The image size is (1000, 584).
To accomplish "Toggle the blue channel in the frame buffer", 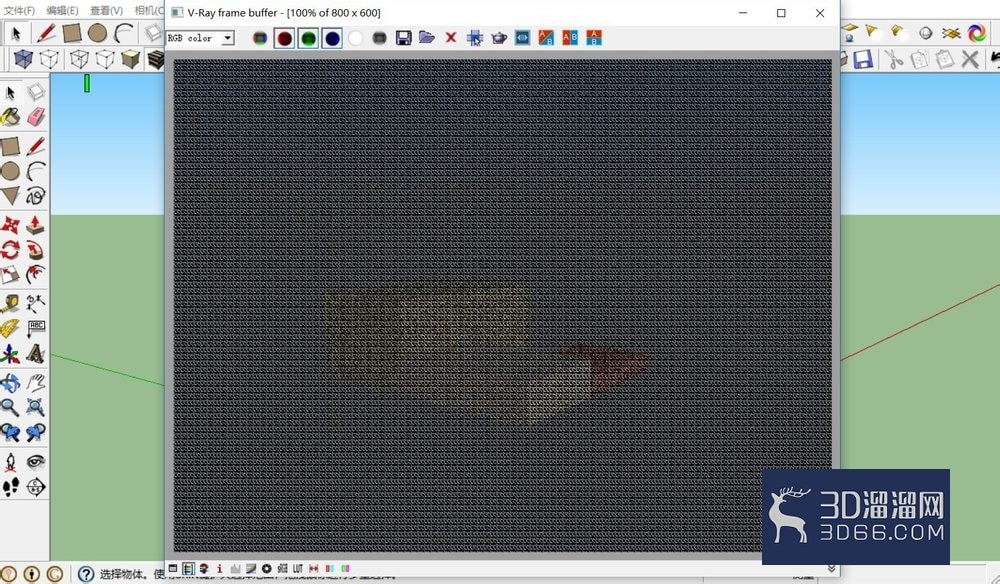I will click(332, 38).
